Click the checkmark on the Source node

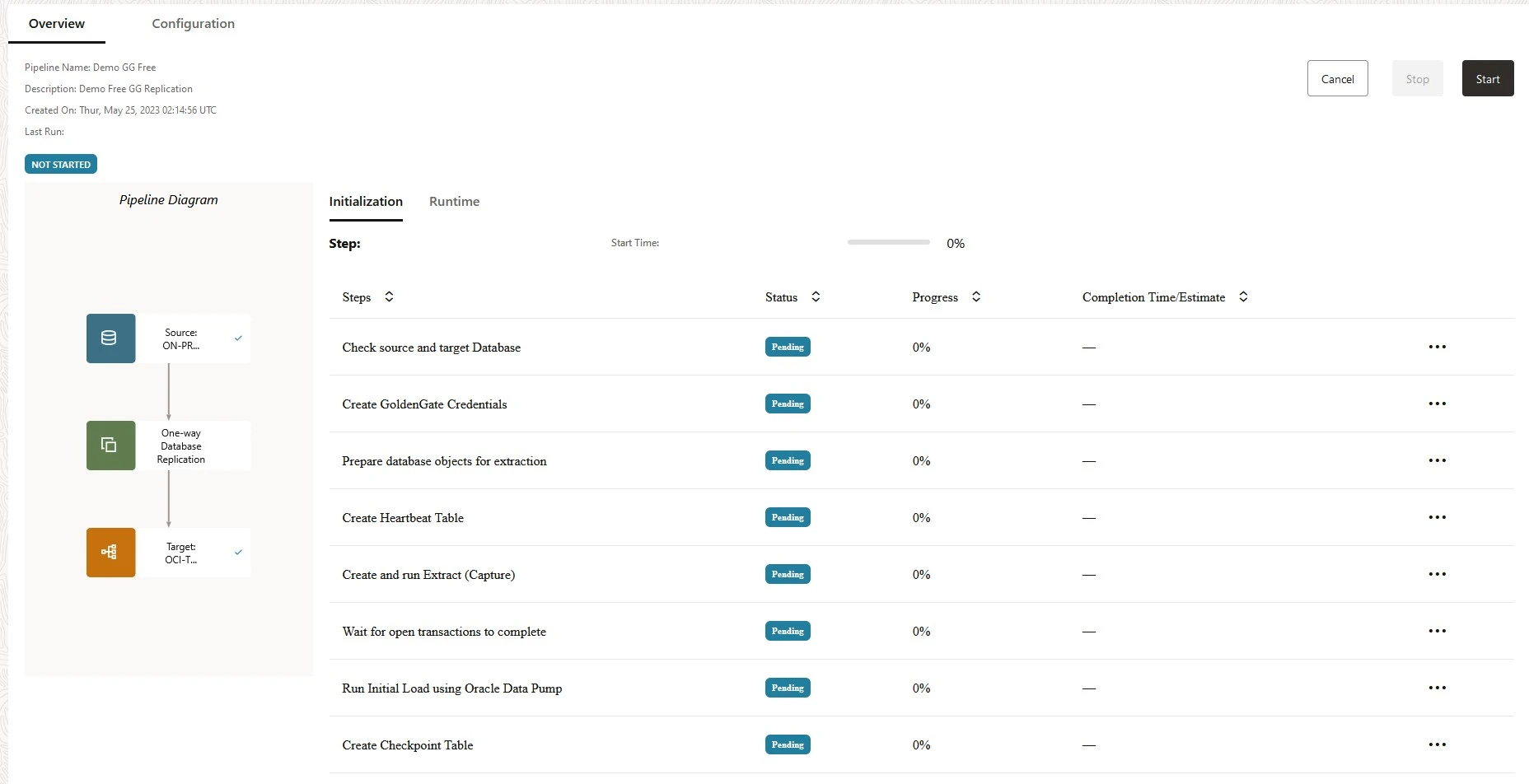tap(238, 338)
